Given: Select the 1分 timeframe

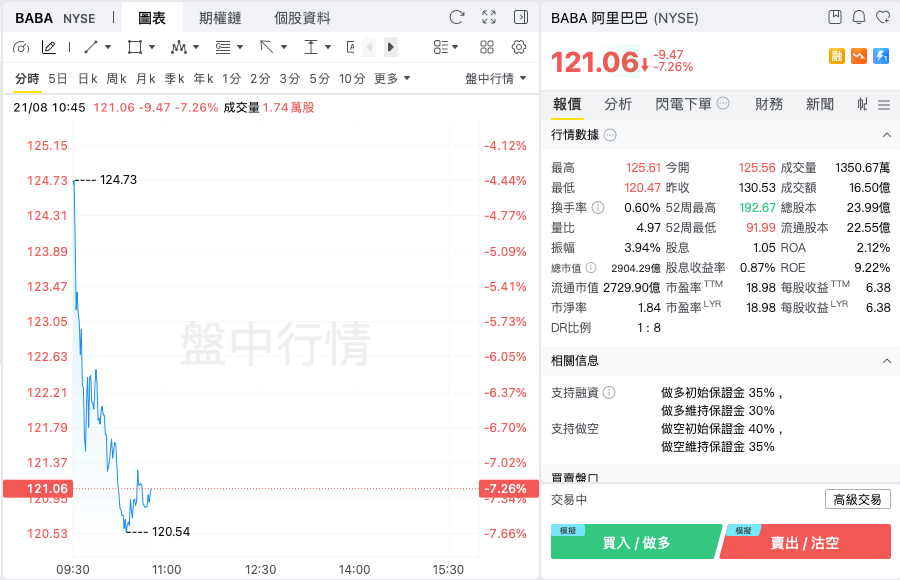Looking at the screenshot, I should click(231, 78).
